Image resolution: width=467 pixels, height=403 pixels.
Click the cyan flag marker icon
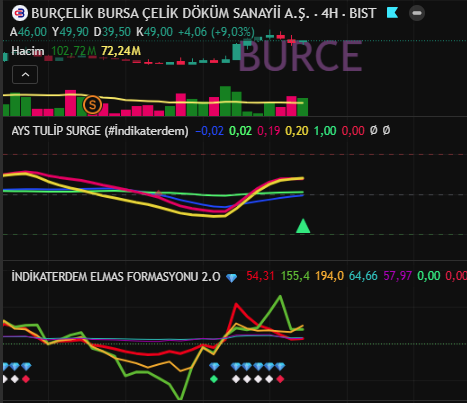[392, 13]
